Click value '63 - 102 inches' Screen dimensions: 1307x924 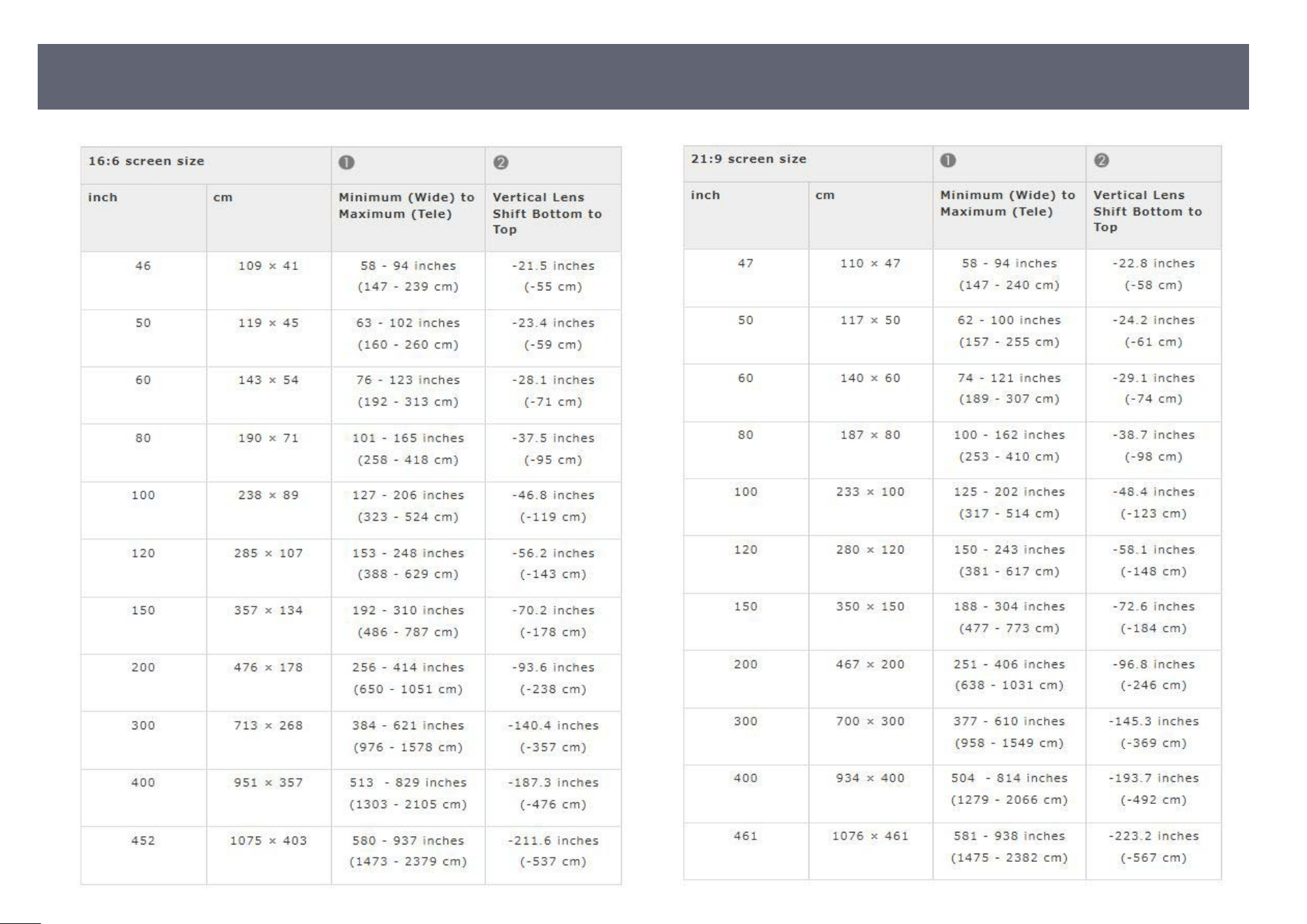coord(408,323)
